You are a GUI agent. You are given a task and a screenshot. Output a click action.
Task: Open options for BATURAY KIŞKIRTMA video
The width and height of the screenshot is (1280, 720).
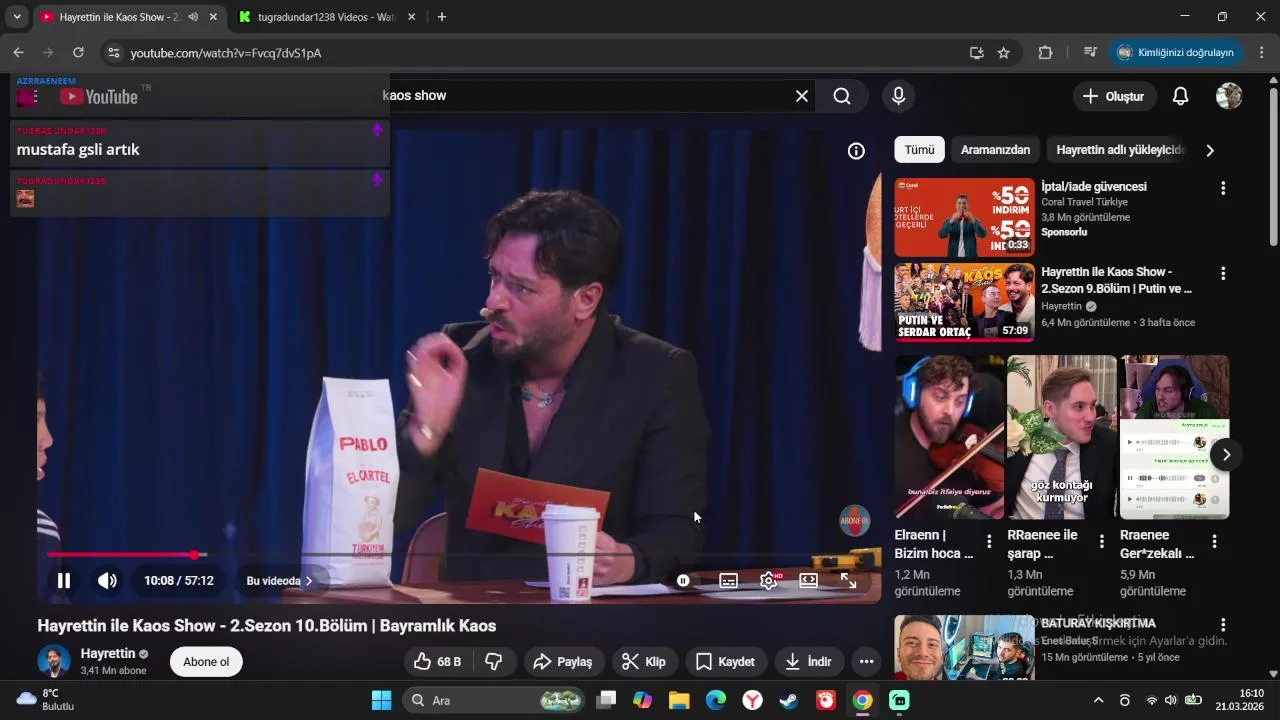coord(1223,625)
